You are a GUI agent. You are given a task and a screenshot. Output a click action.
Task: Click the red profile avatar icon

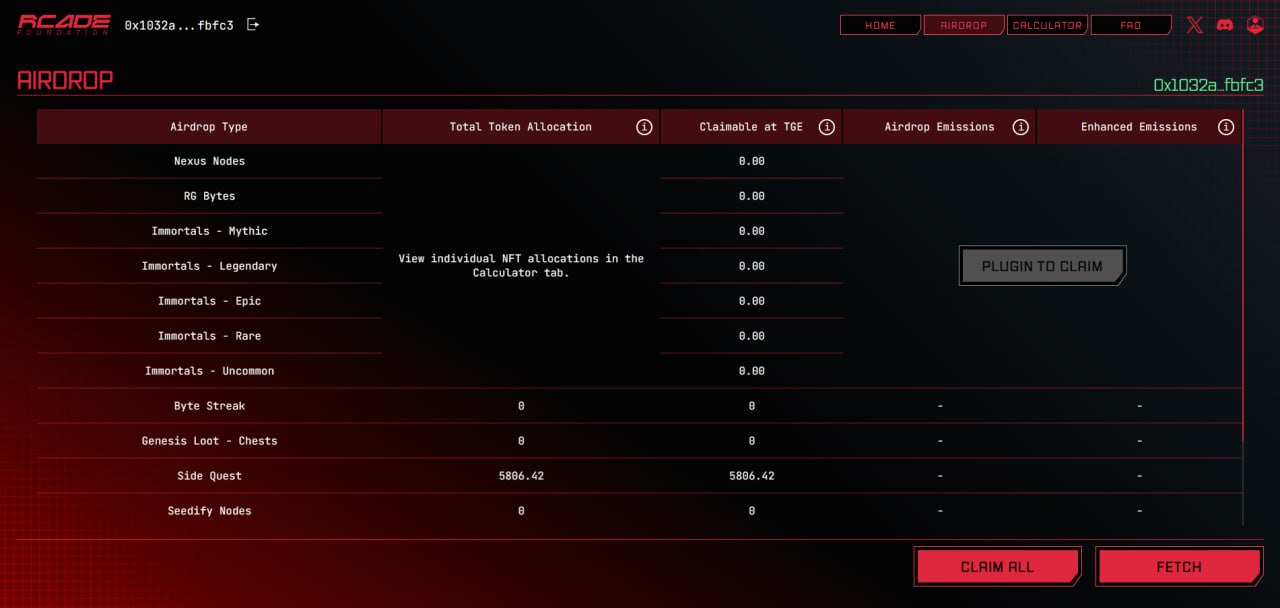click(x=1256, y=25)
